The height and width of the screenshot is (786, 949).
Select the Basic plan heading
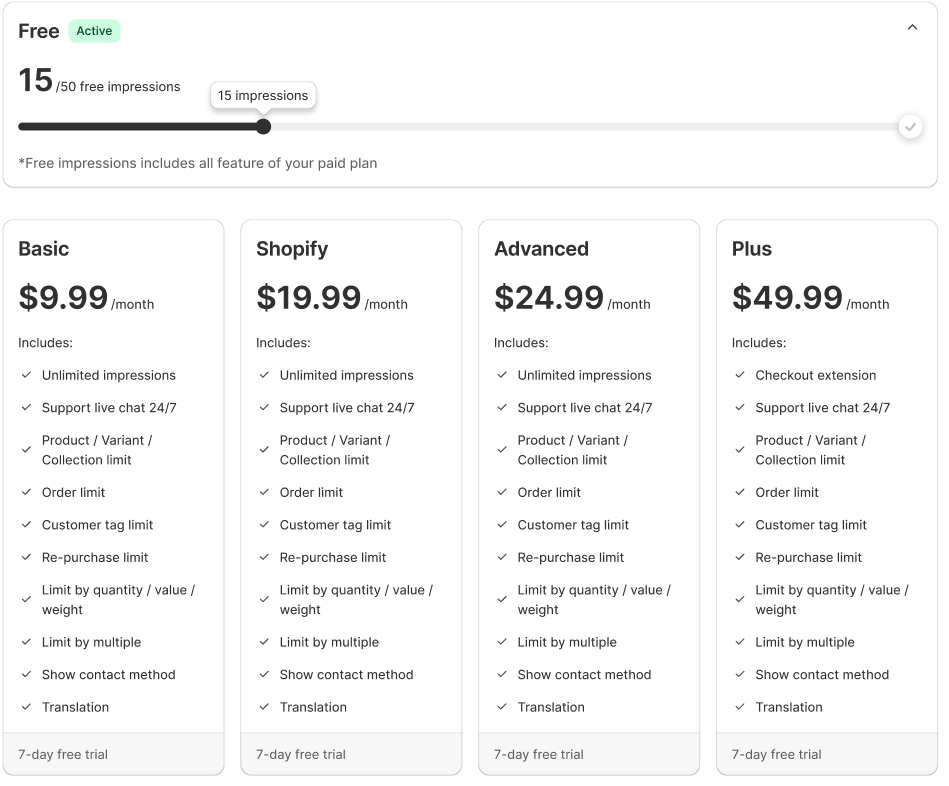coord(44,249)
